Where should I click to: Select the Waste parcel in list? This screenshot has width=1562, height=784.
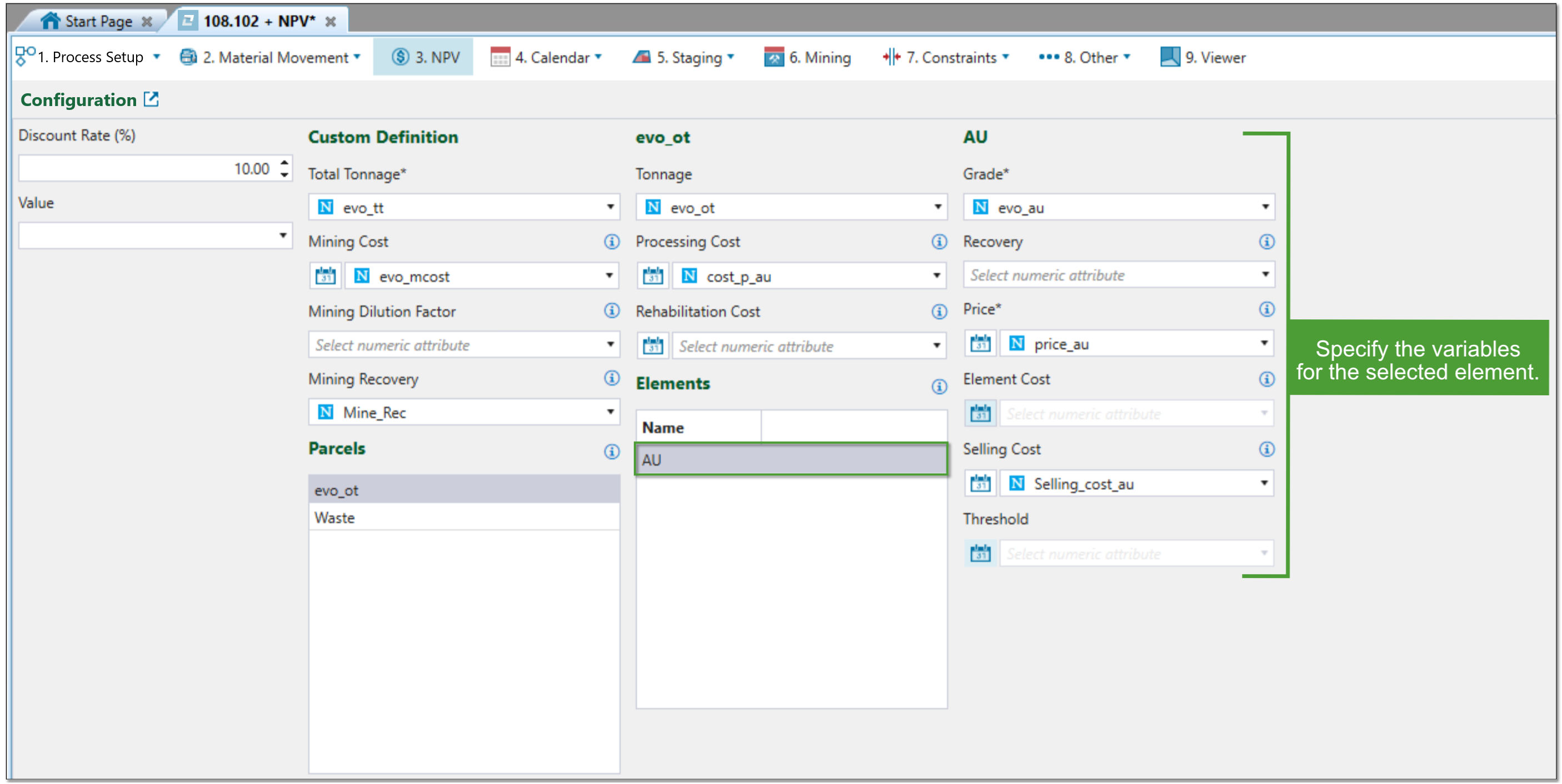(335, 518)
